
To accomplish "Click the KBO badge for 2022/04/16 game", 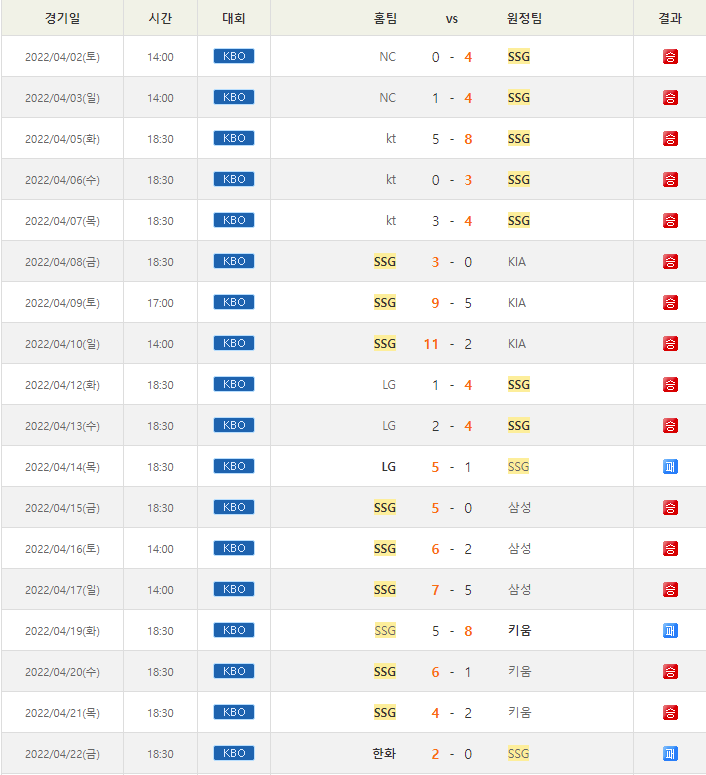I will coord(234,548).
